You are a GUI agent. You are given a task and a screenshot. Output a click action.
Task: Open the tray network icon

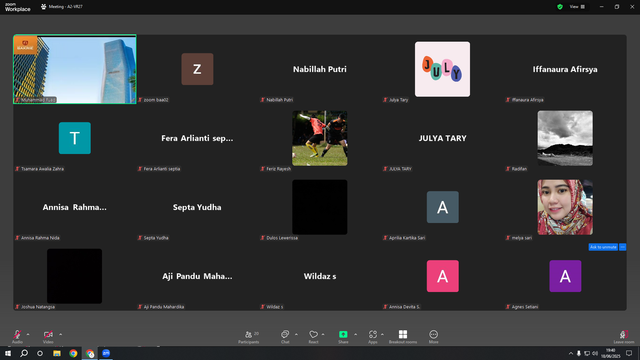(x=587, y=353)
